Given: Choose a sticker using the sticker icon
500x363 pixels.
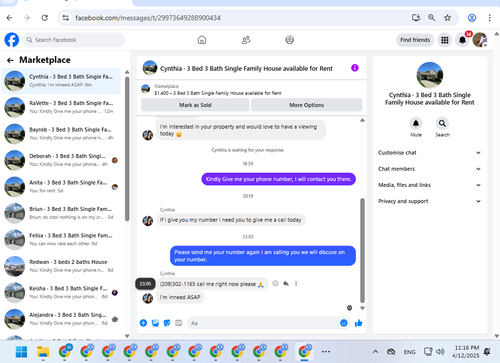Looking at the screenshot, I should pos(167,323).
